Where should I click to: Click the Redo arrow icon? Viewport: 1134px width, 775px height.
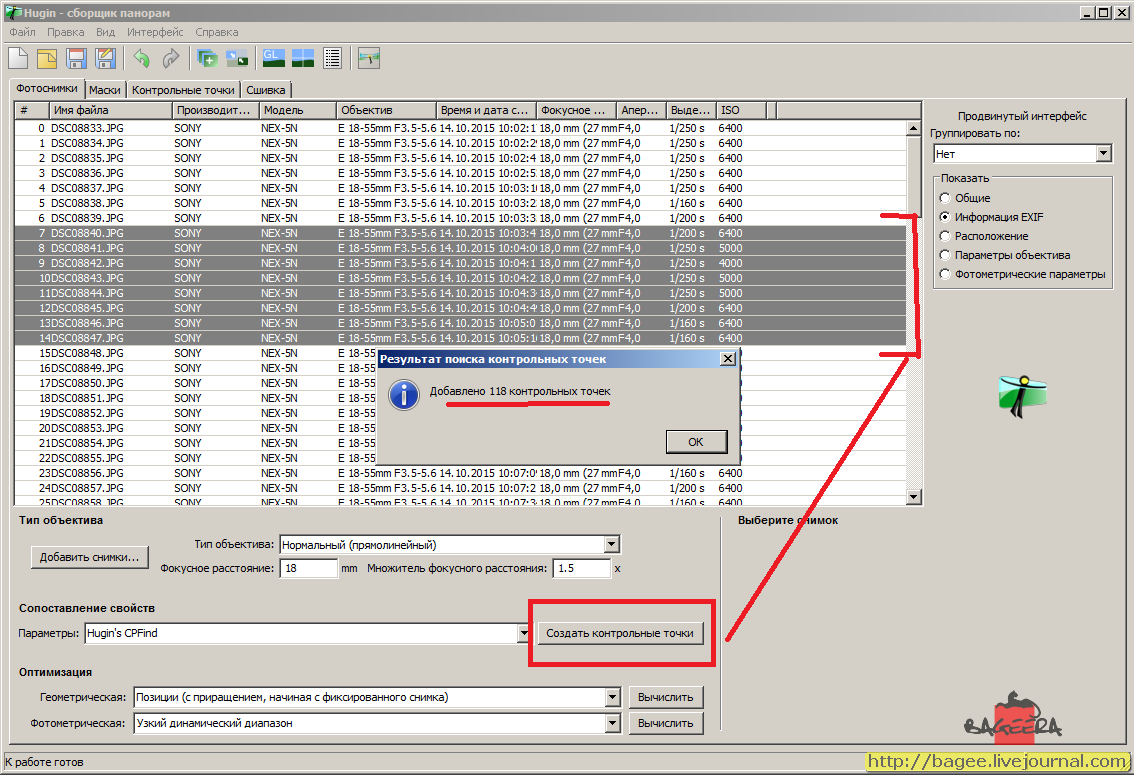[171, 58]
